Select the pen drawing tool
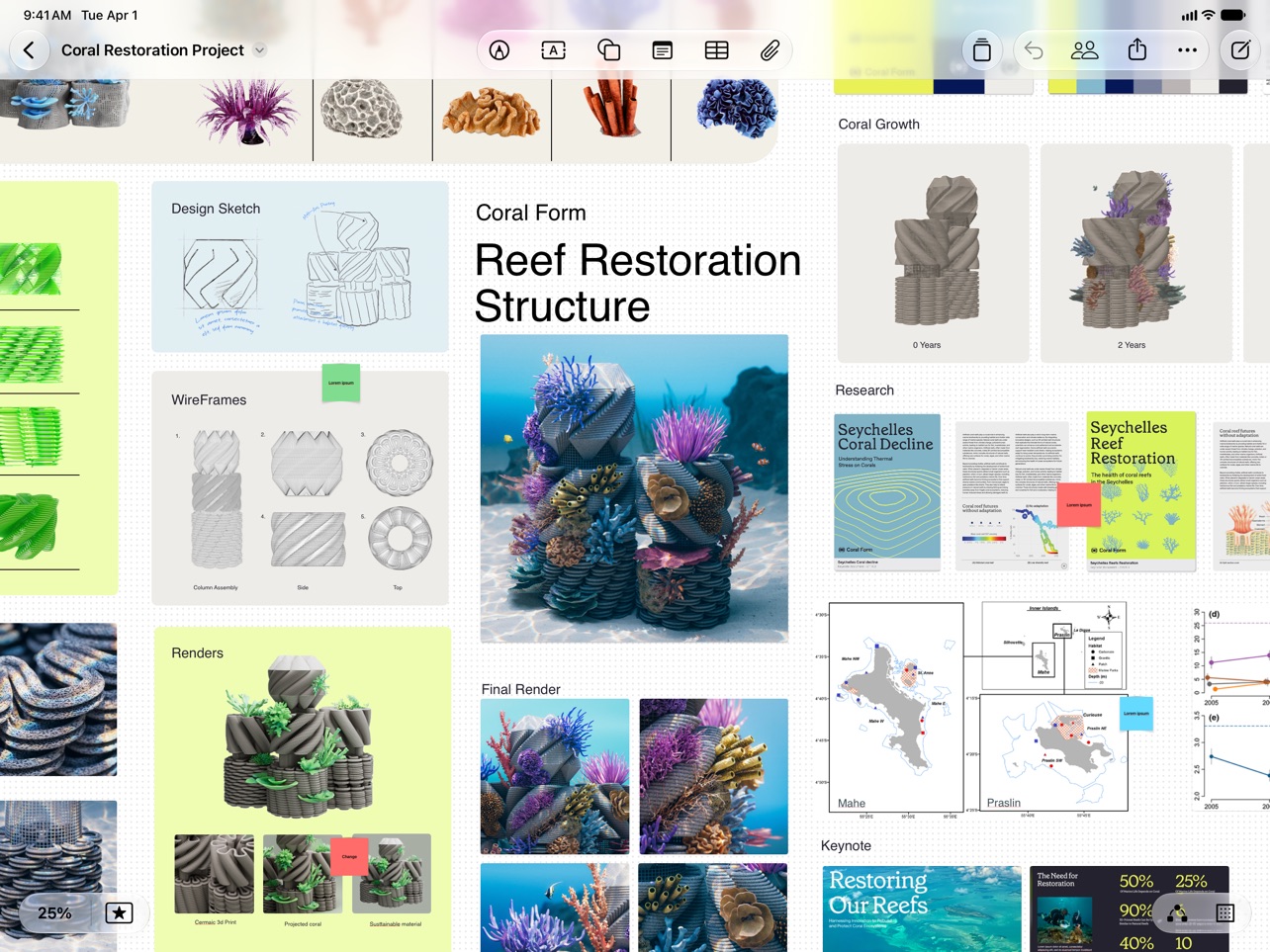 [x=499, y=50]
